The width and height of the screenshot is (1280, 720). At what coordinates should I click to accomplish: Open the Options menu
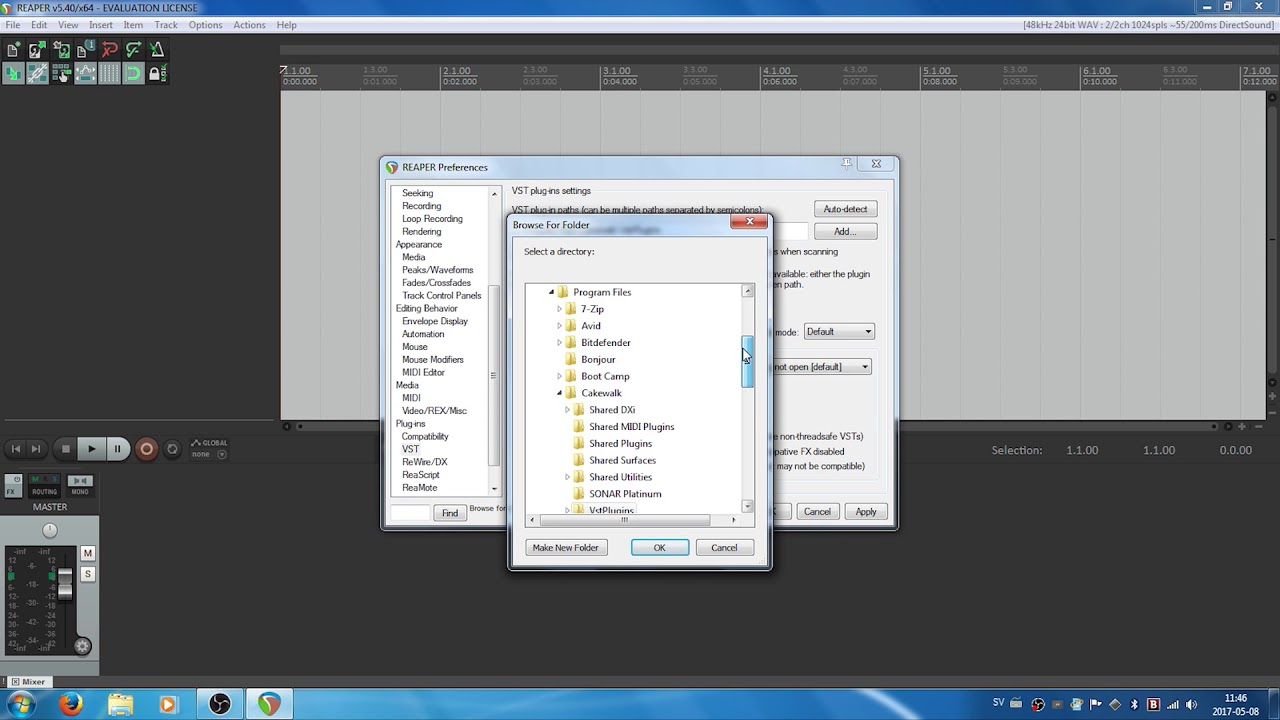(x=206, y=25)
